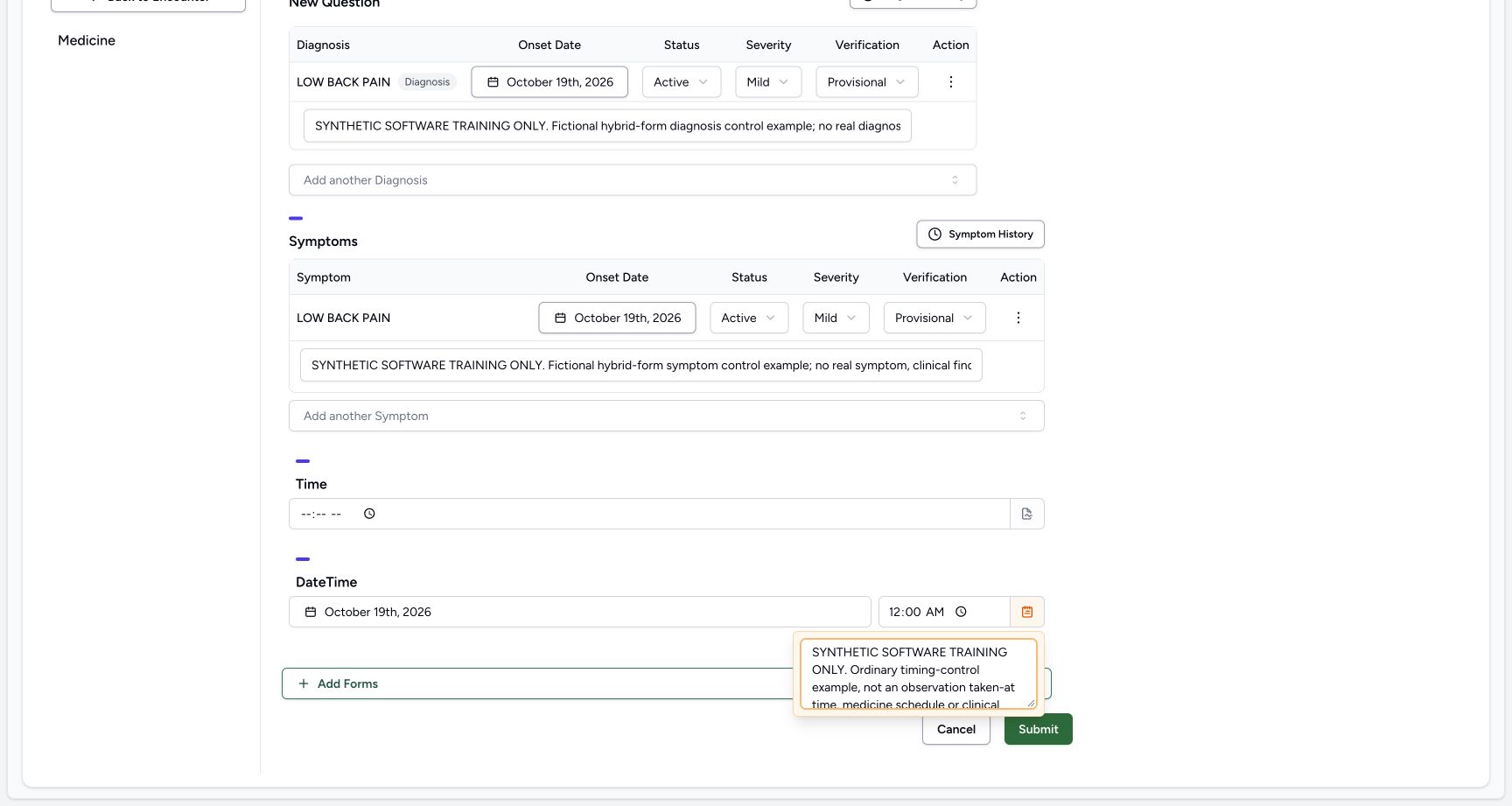This screenshot has width=1512, height=806.
Task: Click the DateTime section label
Action: click(326, 582)
